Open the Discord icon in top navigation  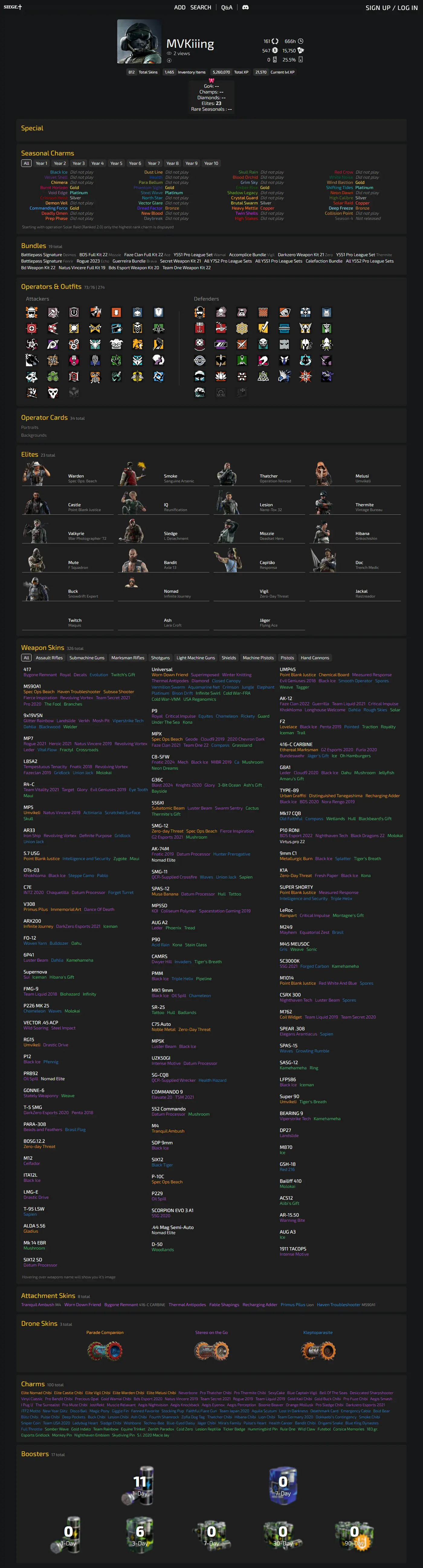click(246, 7)
